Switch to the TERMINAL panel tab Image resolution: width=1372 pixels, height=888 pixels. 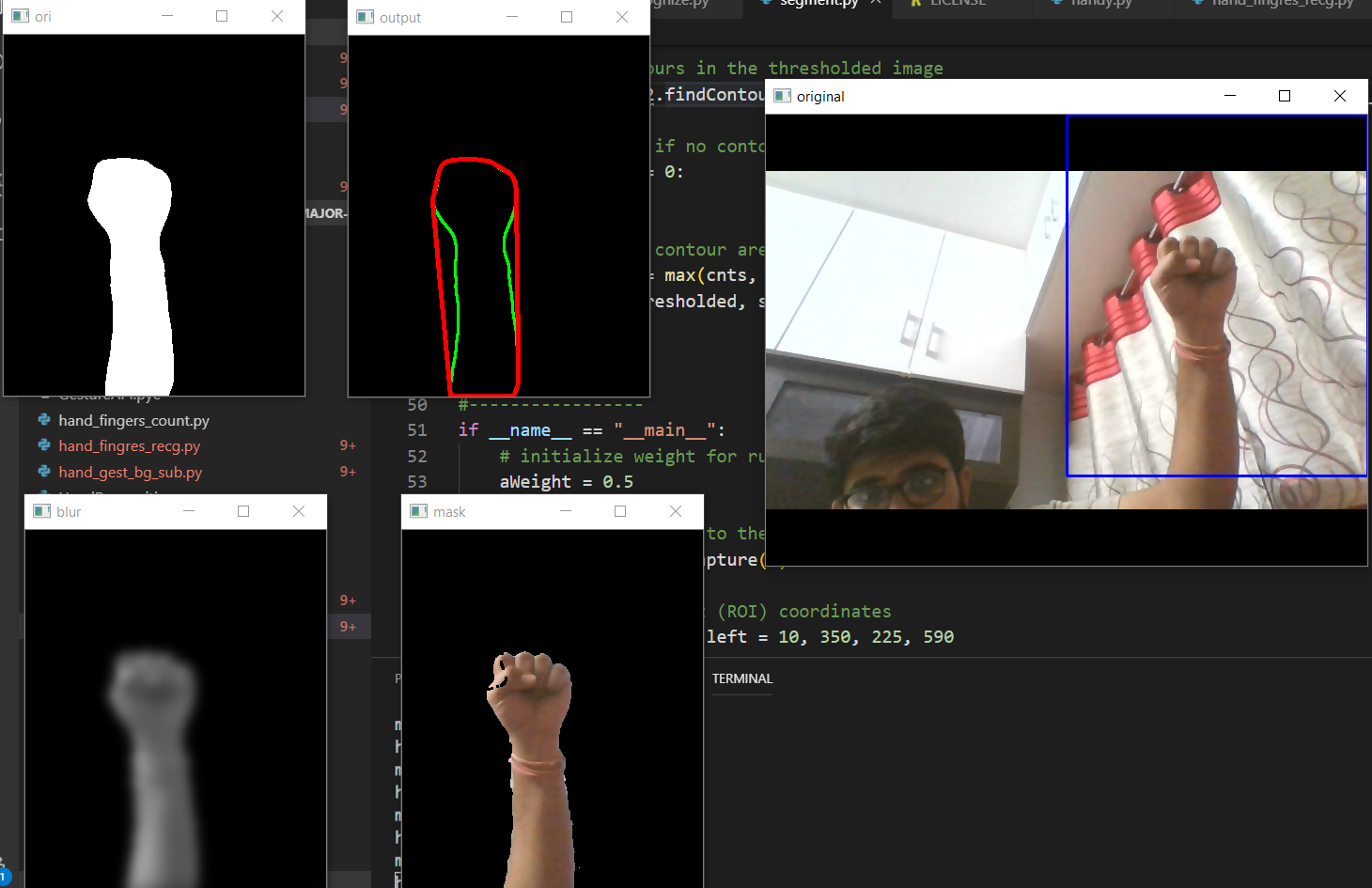click(742, 678)
